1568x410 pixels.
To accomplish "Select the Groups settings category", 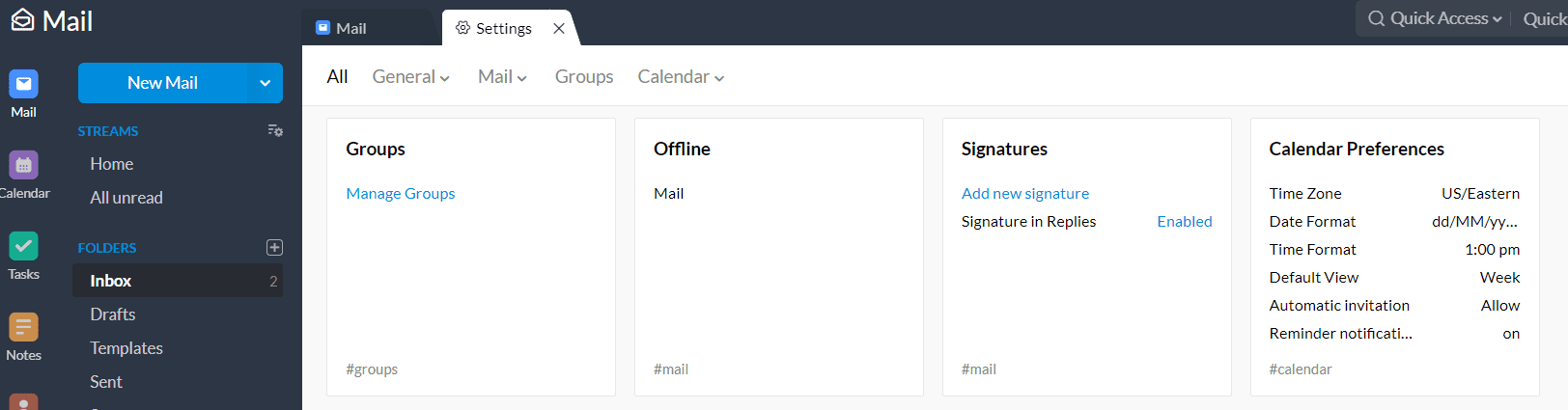I will 583,77.
